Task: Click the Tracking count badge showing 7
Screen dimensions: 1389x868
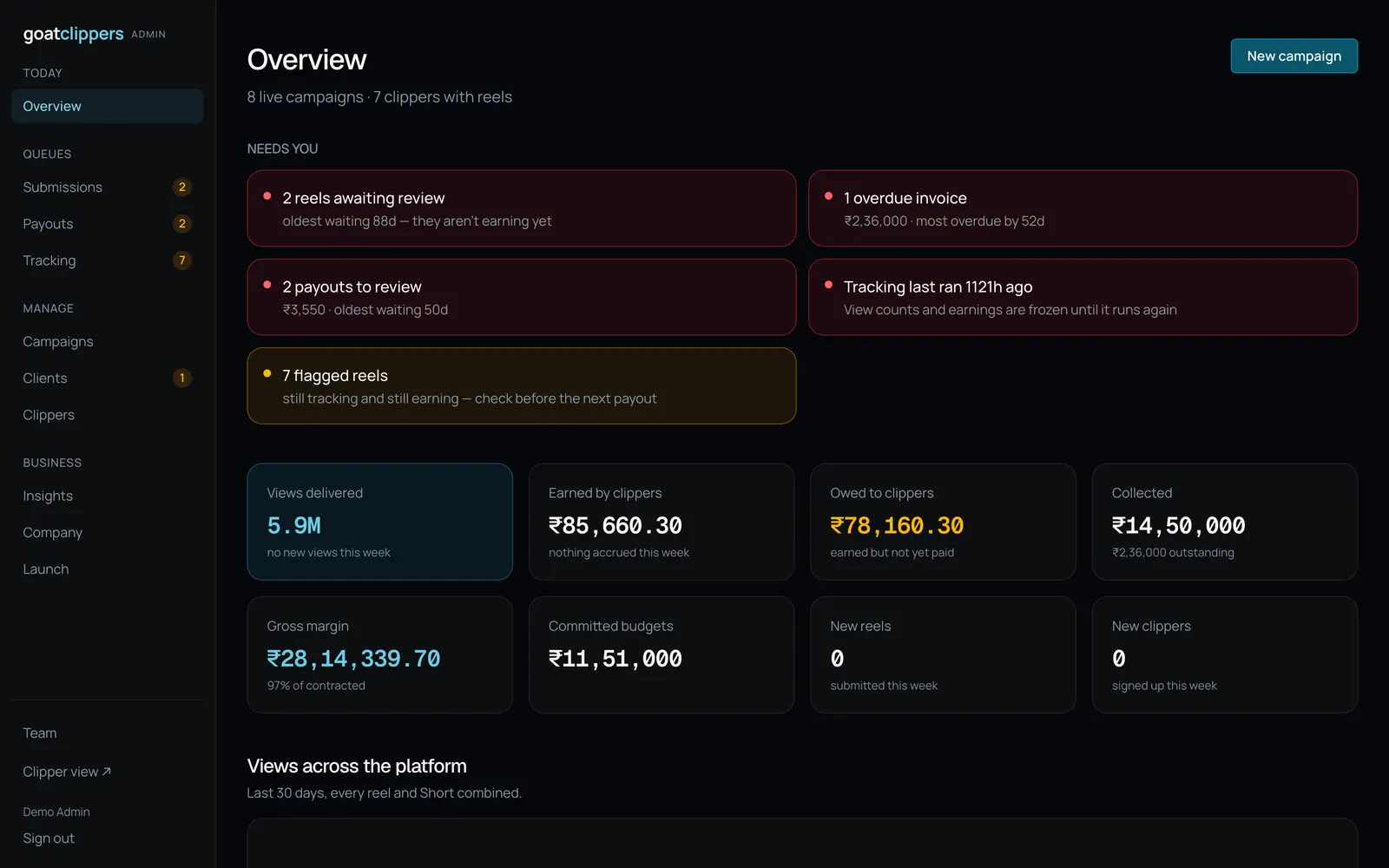Action: [x=182, y=260]
